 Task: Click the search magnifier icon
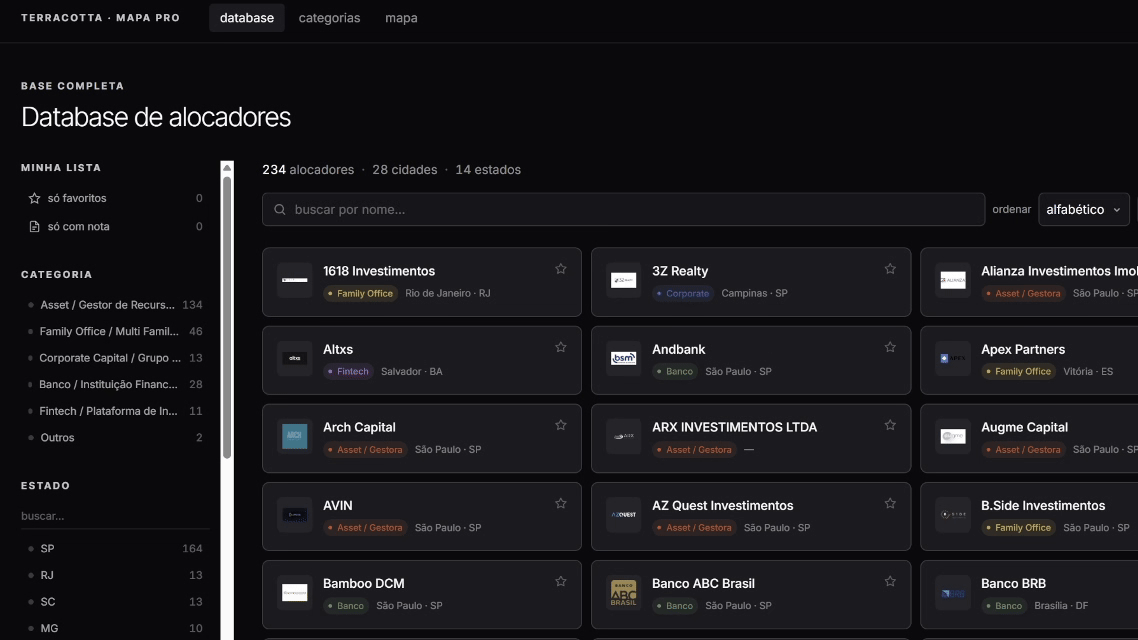pyautogui.click(x=279, y=210)
